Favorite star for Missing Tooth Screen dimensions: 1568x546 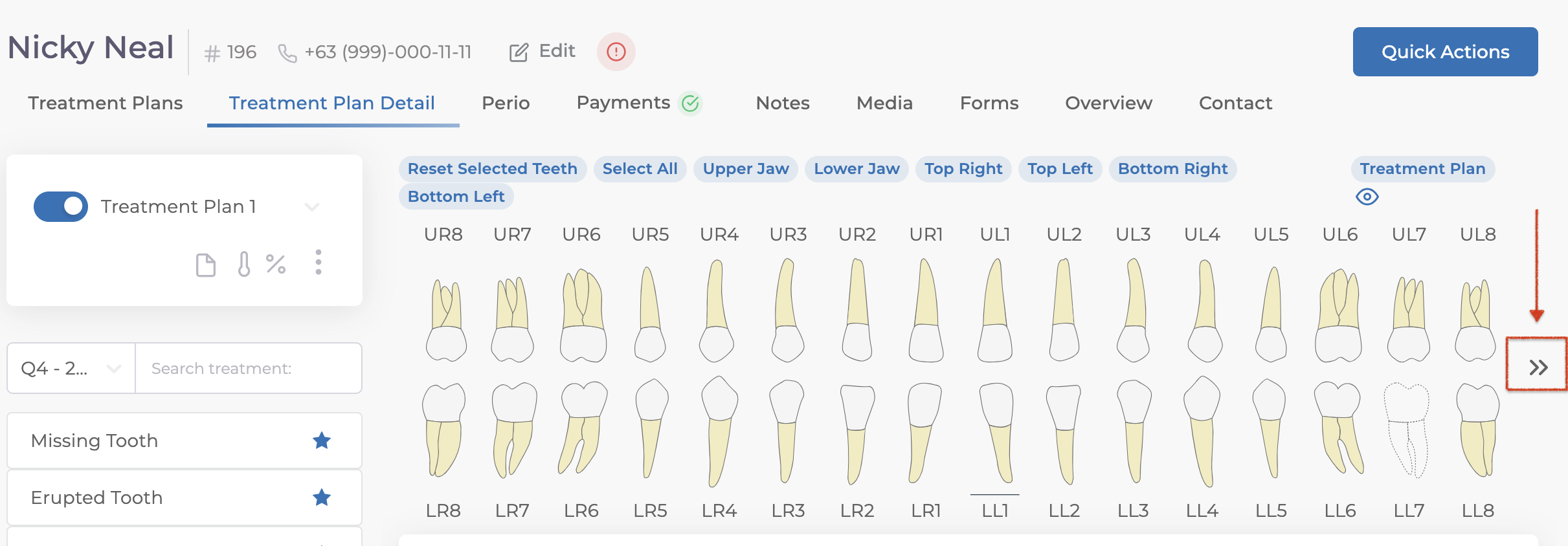click(321, 441)
